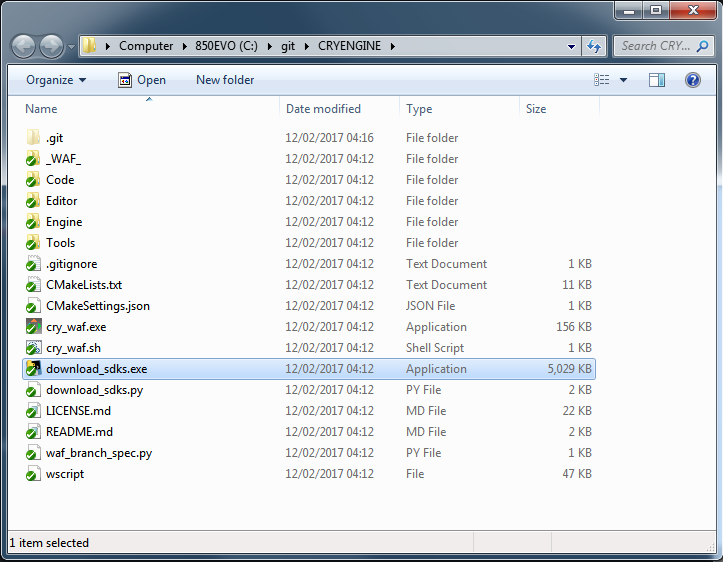This screenshot has height=562, width=723.
Task: Expand the arrow after git in path
Action: tap(307, 46)
